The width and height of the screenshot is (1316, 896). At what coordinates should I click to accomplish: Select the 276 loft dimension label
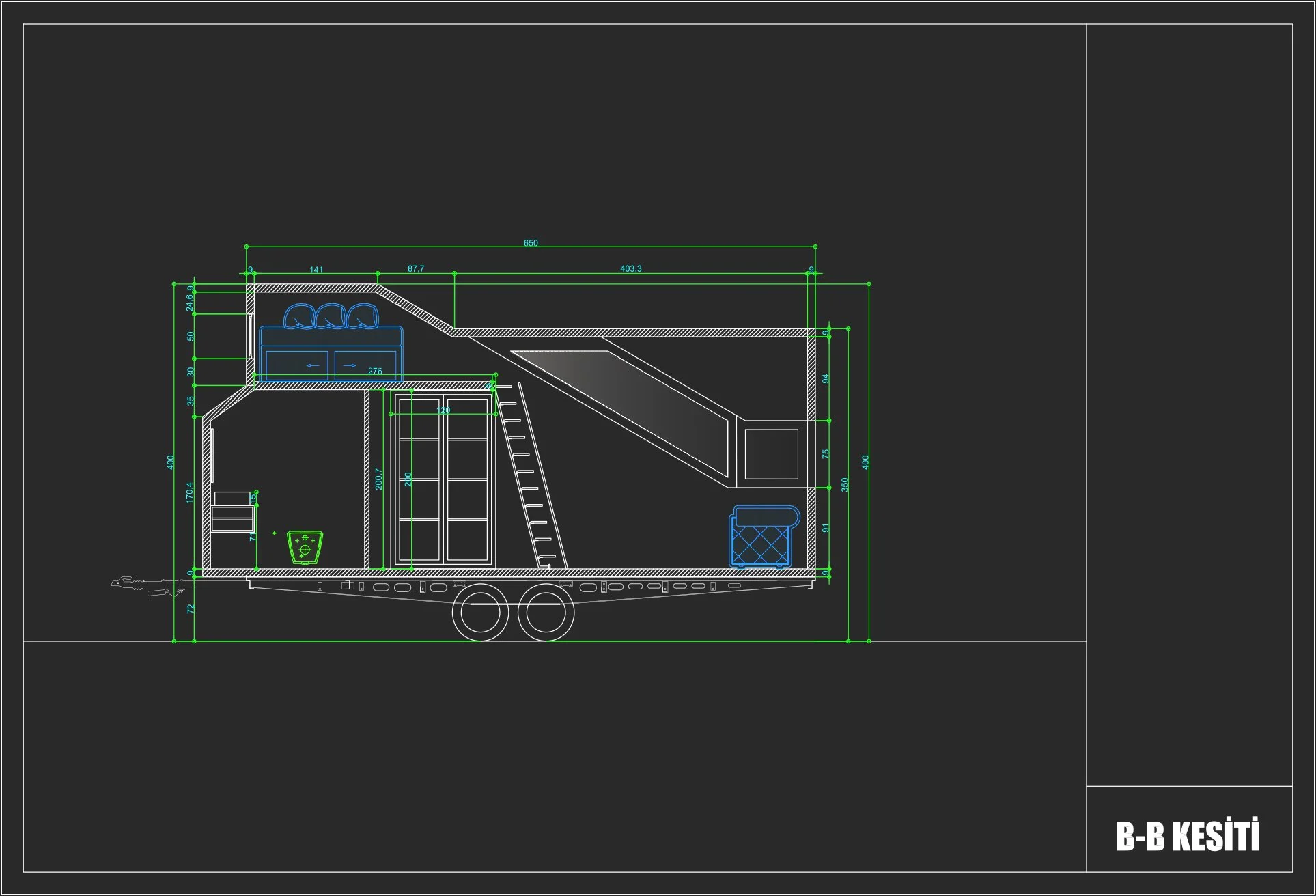pos(375,372)
